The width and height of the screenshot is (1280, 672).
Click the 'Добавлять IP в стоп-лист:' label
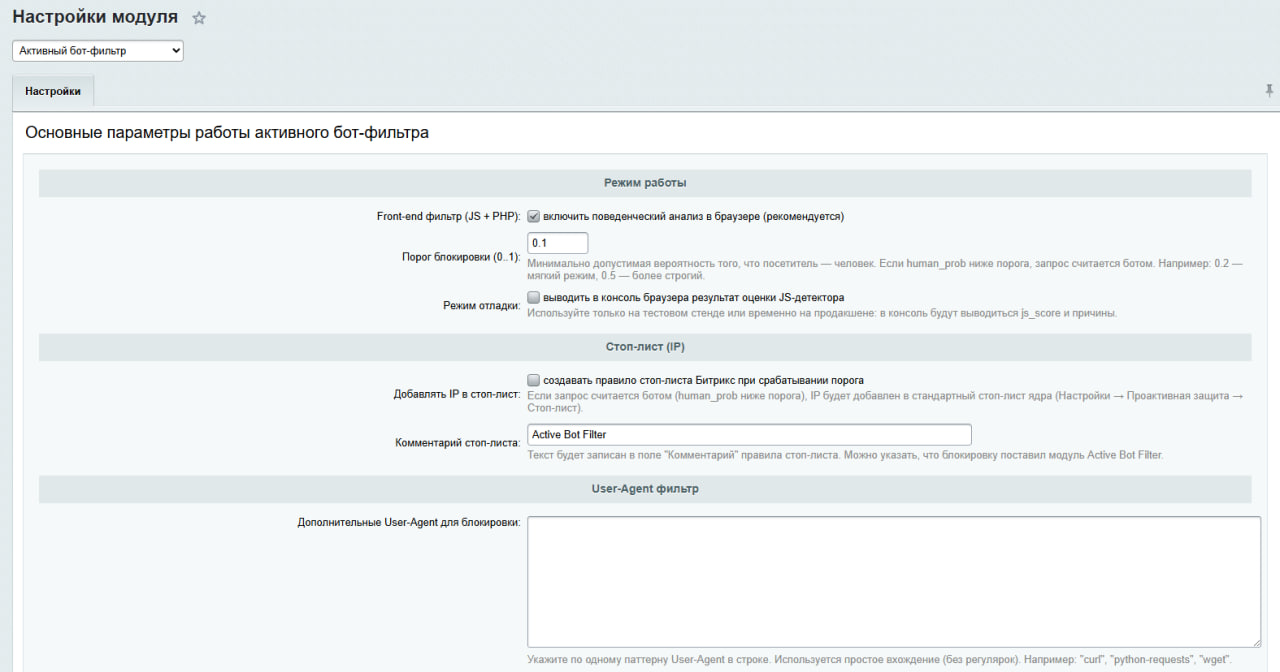coord(457,394)
